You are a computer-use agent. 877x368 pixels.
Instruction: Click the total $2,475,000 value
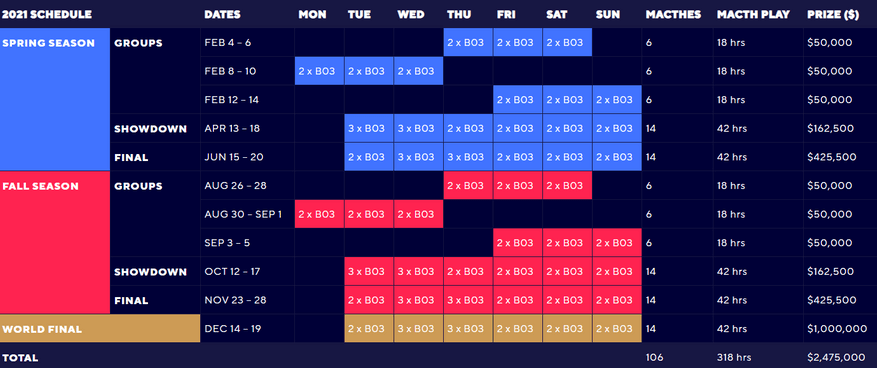click(x=836, y=357)
